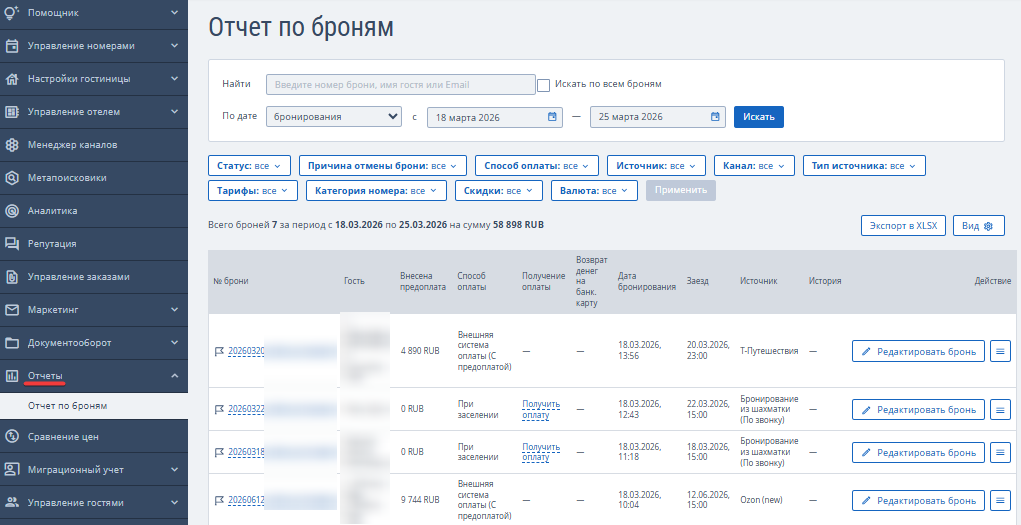Click the flag icon of the first booking
Screen dimensions: 1021x525
tap(219, 351)
